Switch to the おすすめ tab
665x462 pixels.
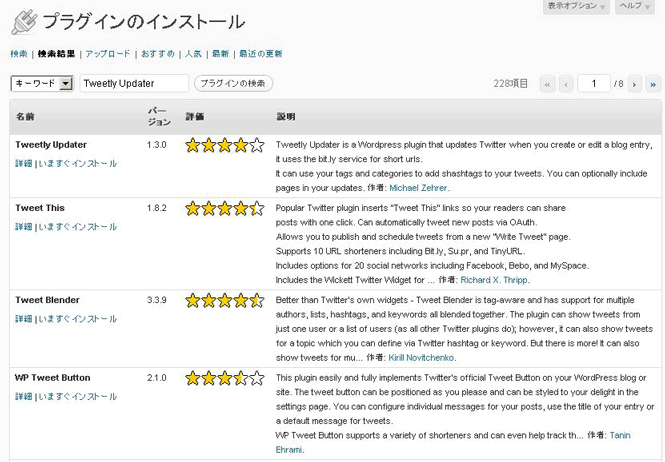[x=158, y=54]
